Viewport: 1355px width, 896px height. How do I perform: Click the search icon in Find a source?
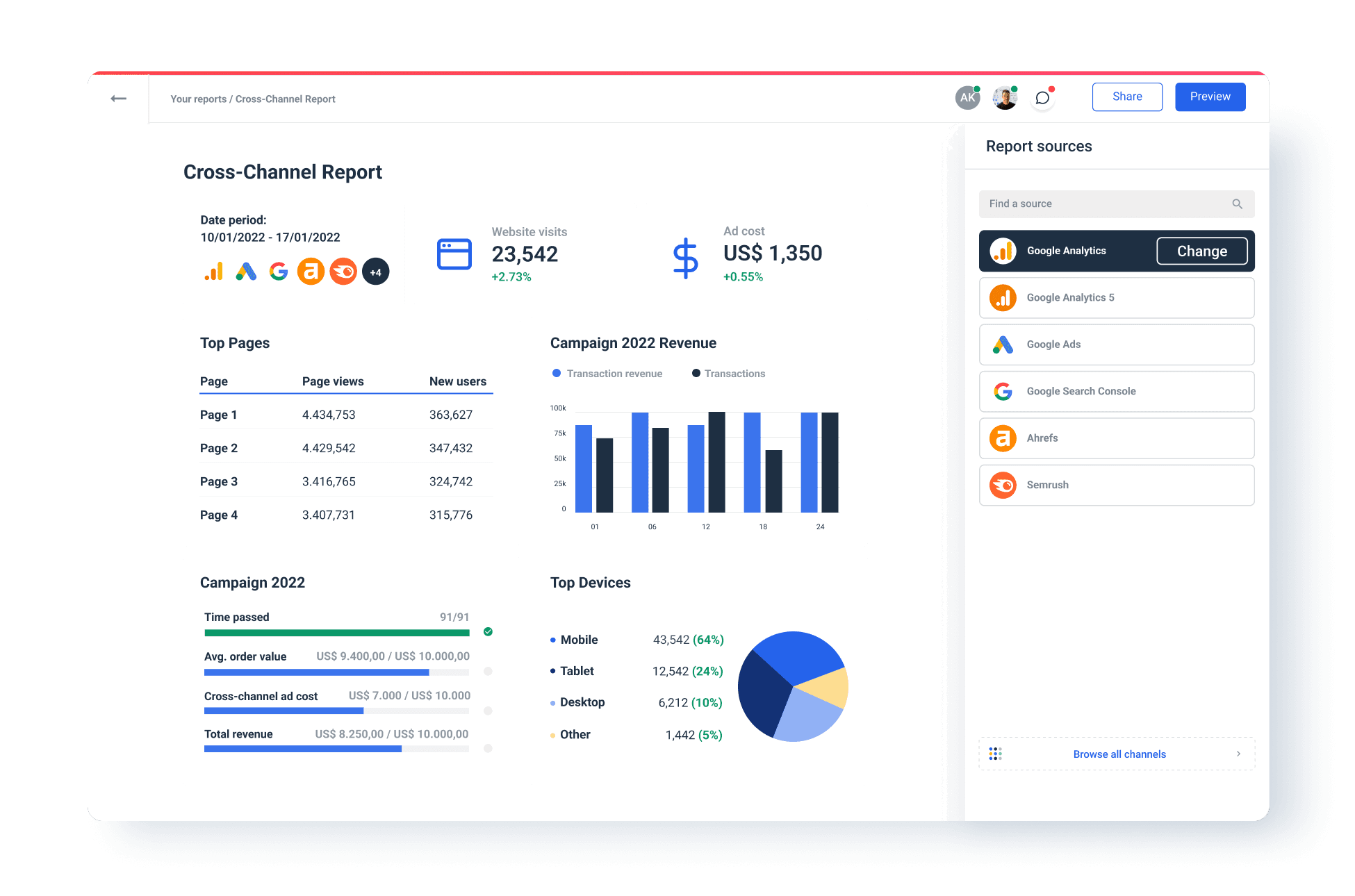tap(1238, 204)
